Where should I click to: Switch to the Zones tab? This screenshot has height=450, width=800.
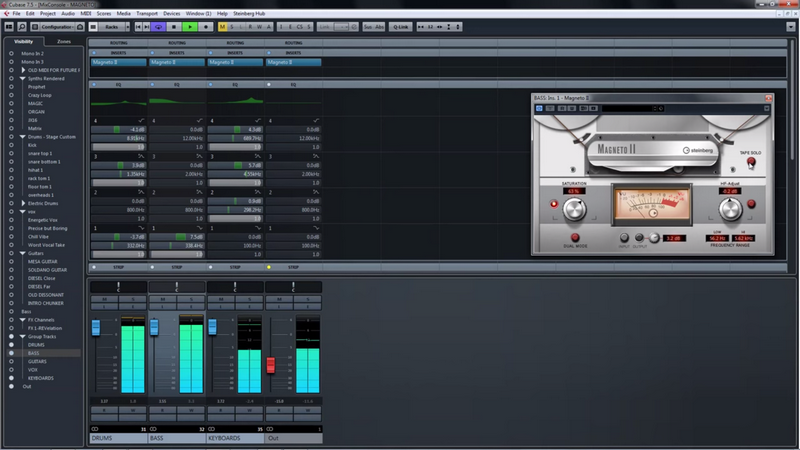64,41
